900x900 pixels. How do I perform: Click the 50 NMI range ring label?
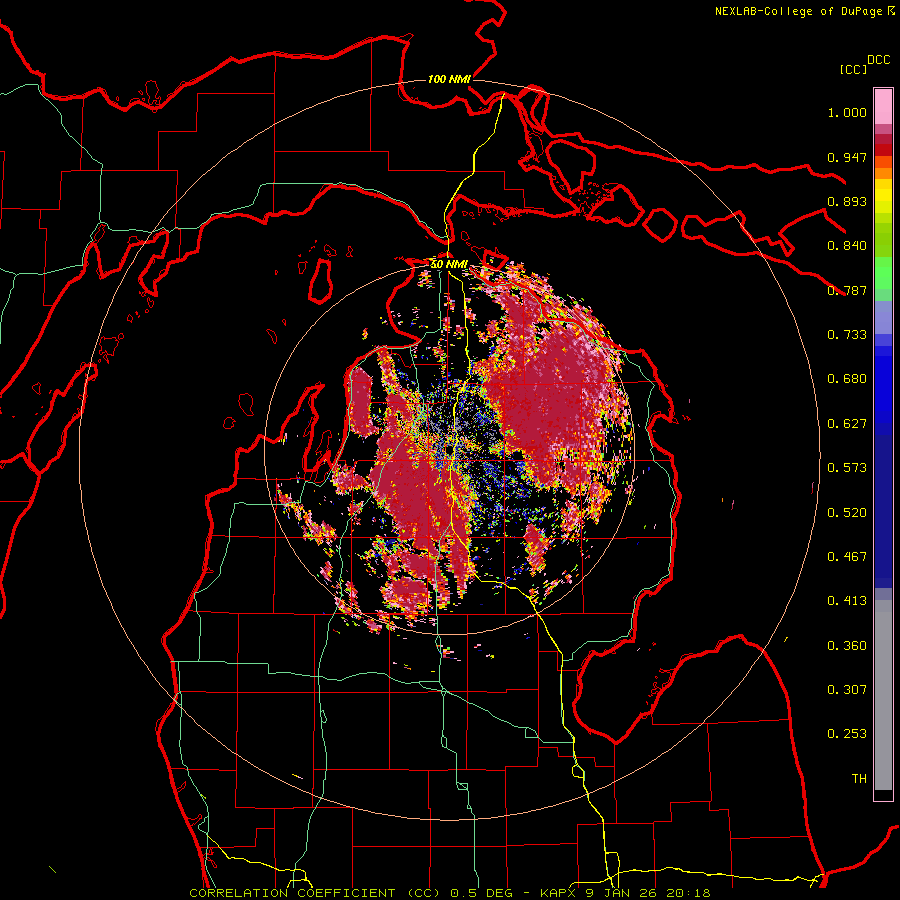[x=449, y=264]
